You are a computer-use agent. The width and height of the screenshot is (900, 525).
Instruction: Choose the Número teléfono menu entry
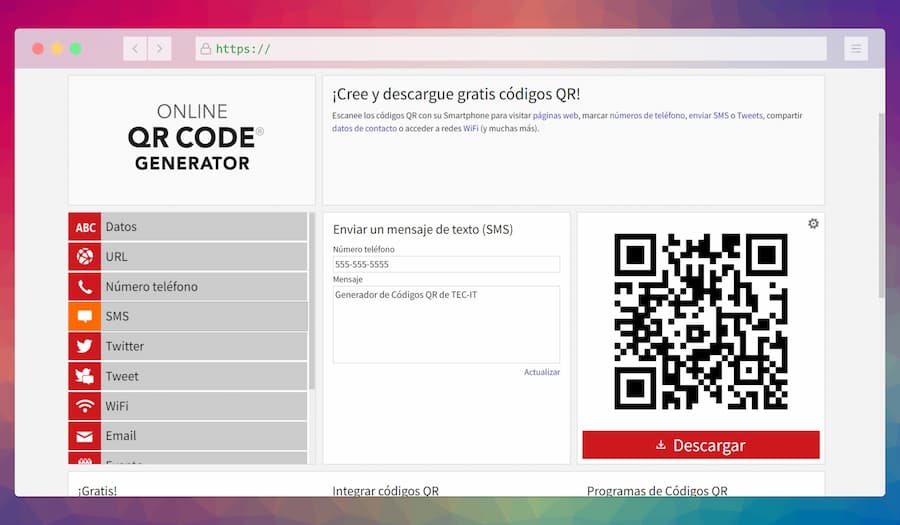[188, 286]
